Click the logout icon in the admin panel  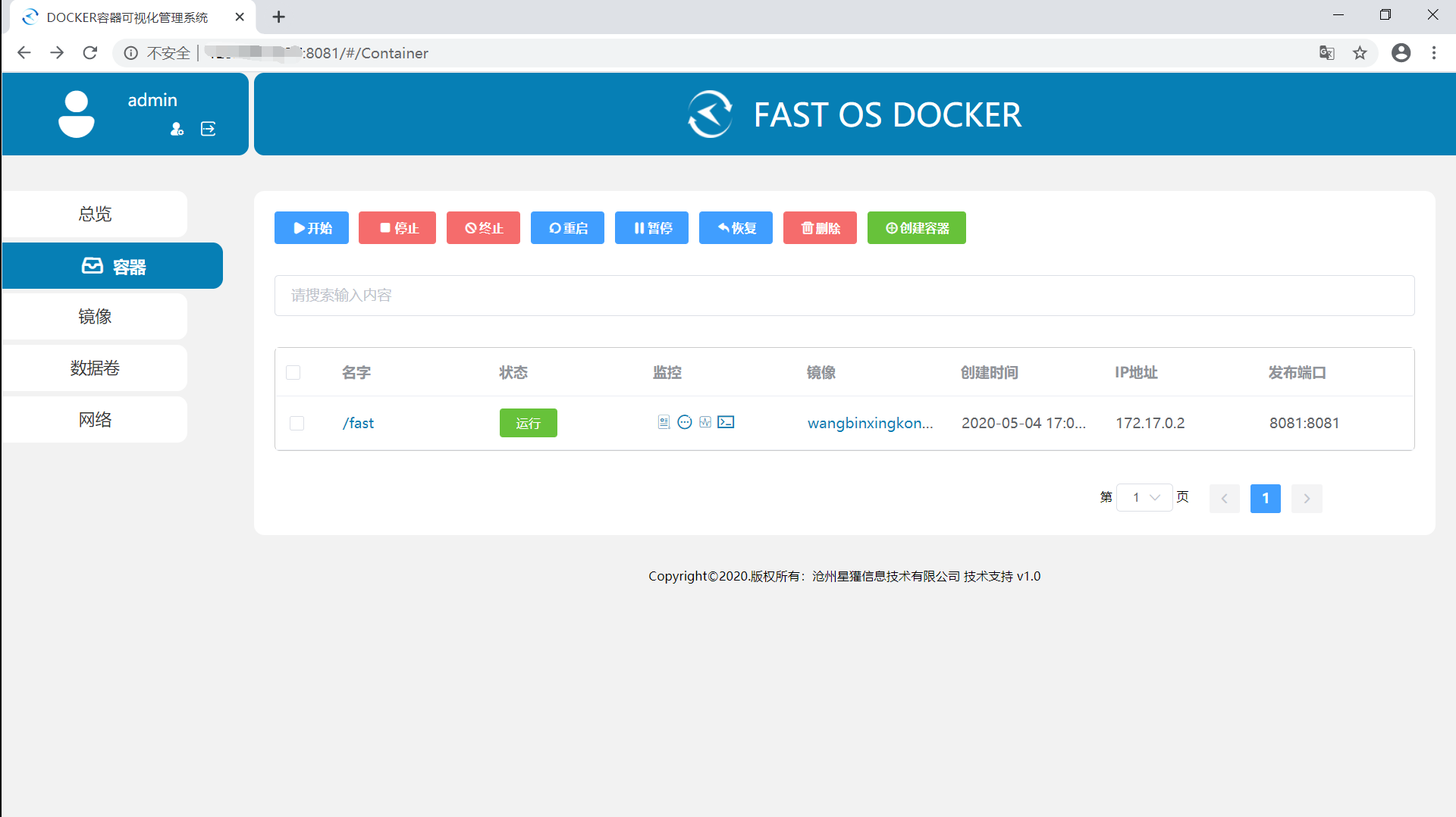pyautogui.click(x=208, y=129)
